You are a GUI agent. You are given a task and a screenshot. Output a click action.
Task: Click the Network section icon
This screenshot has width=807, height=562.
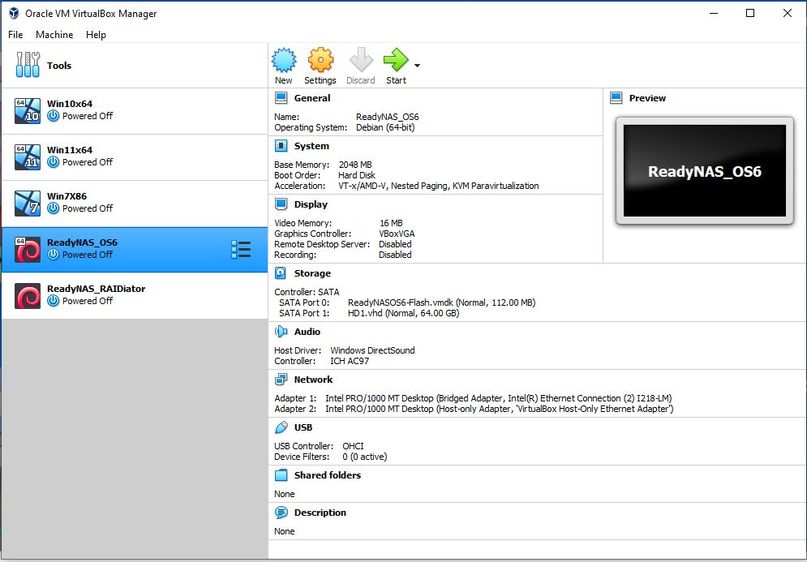pos(281,380)
